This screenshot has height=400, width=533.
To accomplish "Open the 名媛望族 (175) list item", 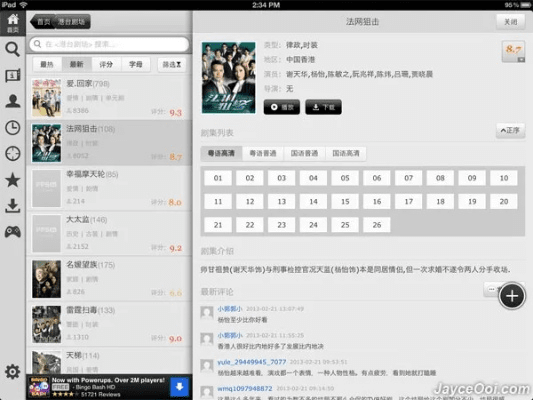I will (109, 279).
